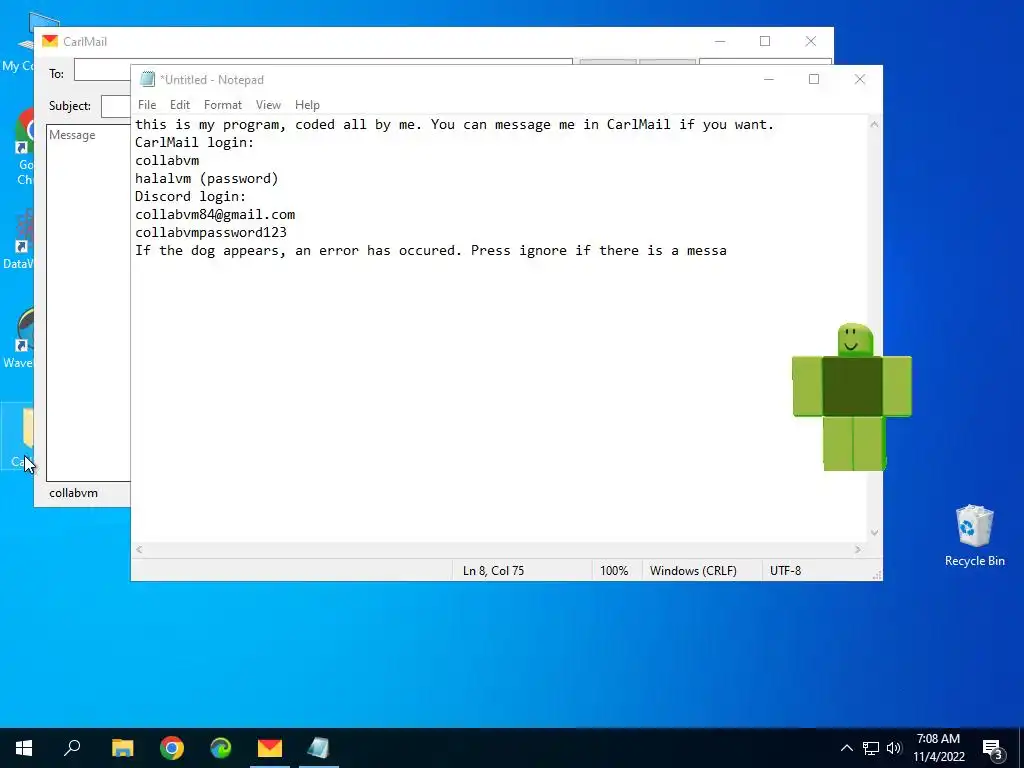Open File Explorer from the taskbar
1024x768 pixels.
point(123,748)
